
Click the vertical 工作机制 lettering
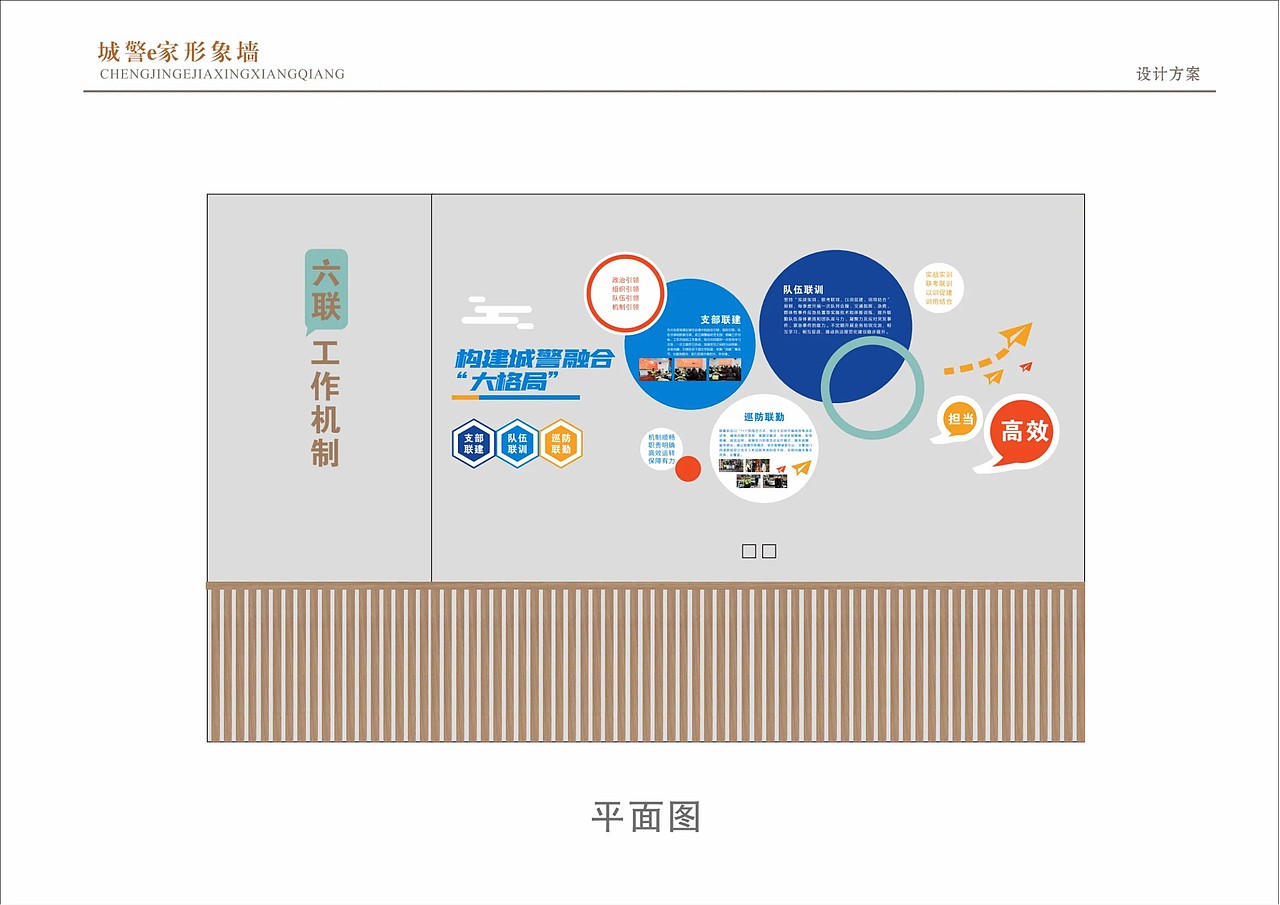[326, 404]
